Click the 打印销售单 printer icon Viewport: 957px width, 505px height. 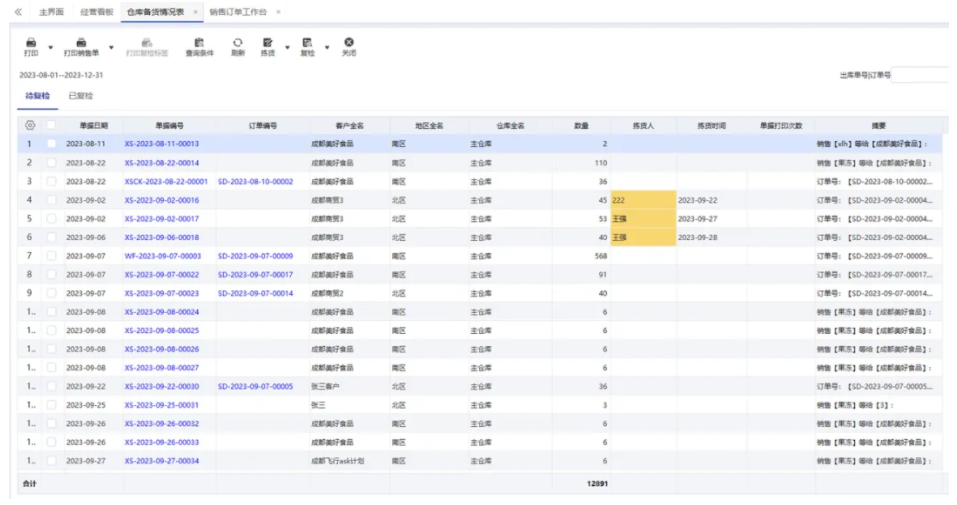pos(81,43)
